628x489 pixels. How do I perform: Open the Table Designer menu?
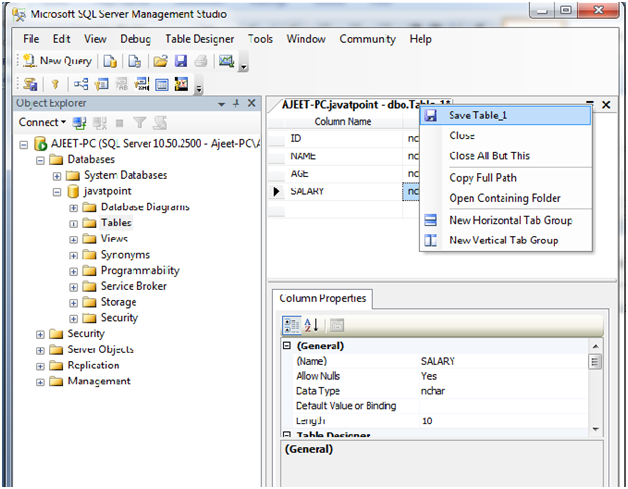click(x=199, y=39)
